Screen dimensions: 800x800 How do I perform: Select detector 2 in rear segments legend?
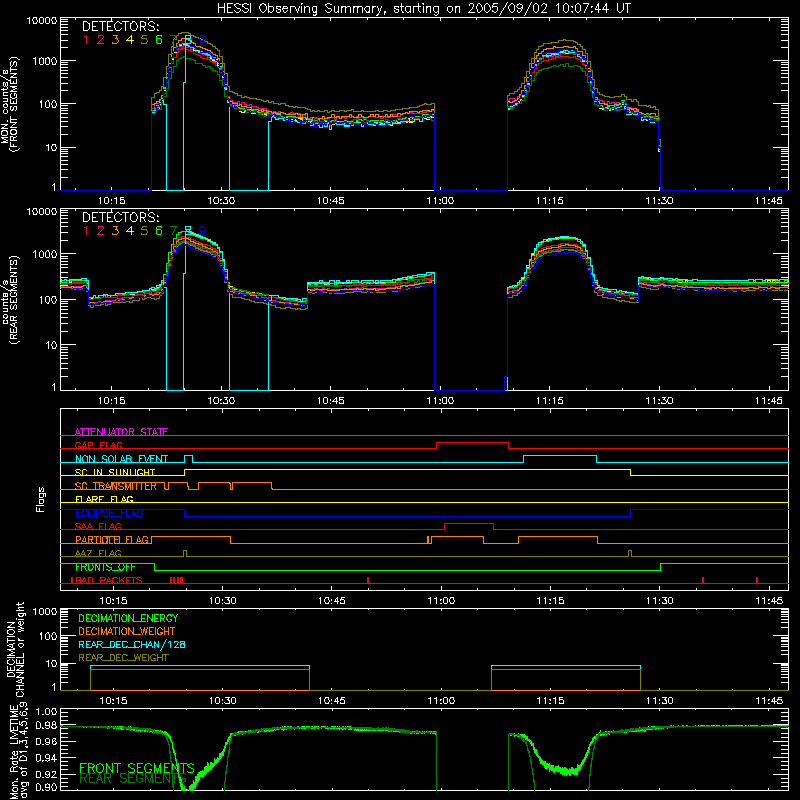(101, 231)
